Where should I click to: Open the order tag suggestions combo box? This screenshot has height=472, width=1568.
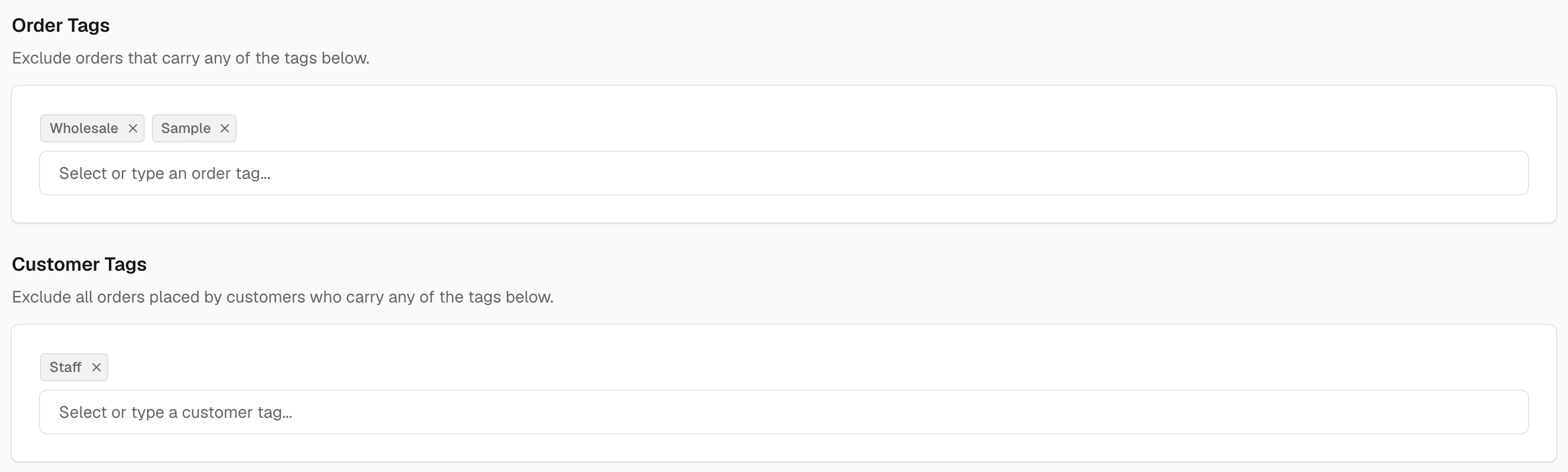(x=783, y=174)
